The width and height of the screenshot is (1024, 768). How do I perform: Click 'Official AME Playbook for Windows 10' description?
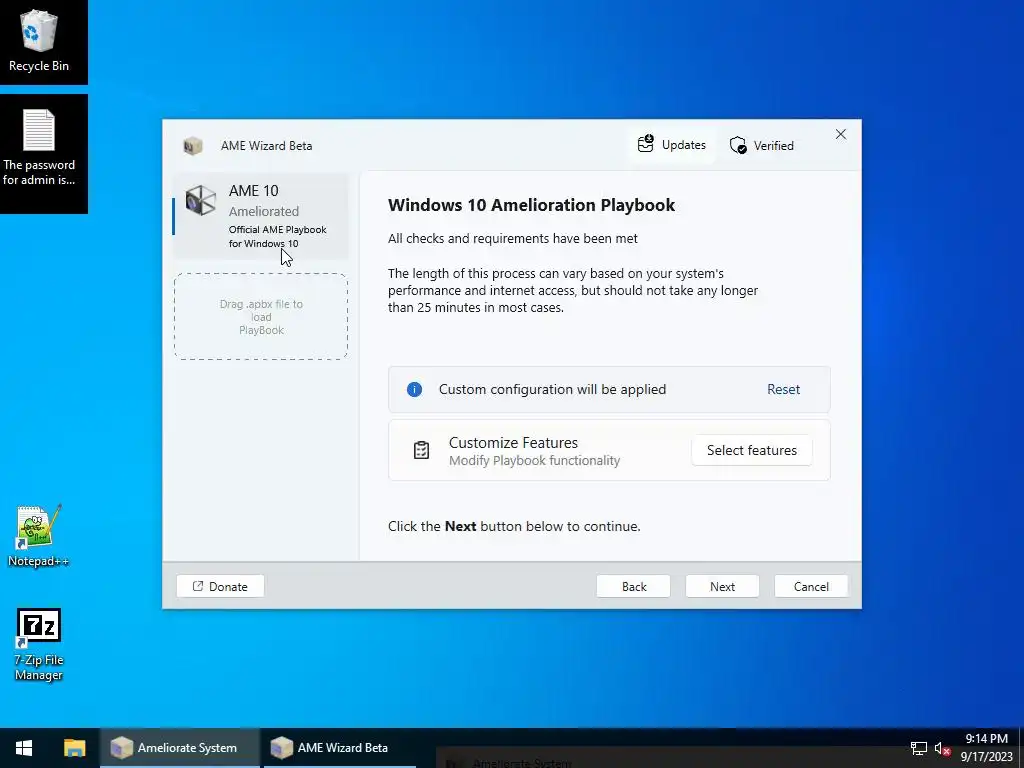pos(278,236)
